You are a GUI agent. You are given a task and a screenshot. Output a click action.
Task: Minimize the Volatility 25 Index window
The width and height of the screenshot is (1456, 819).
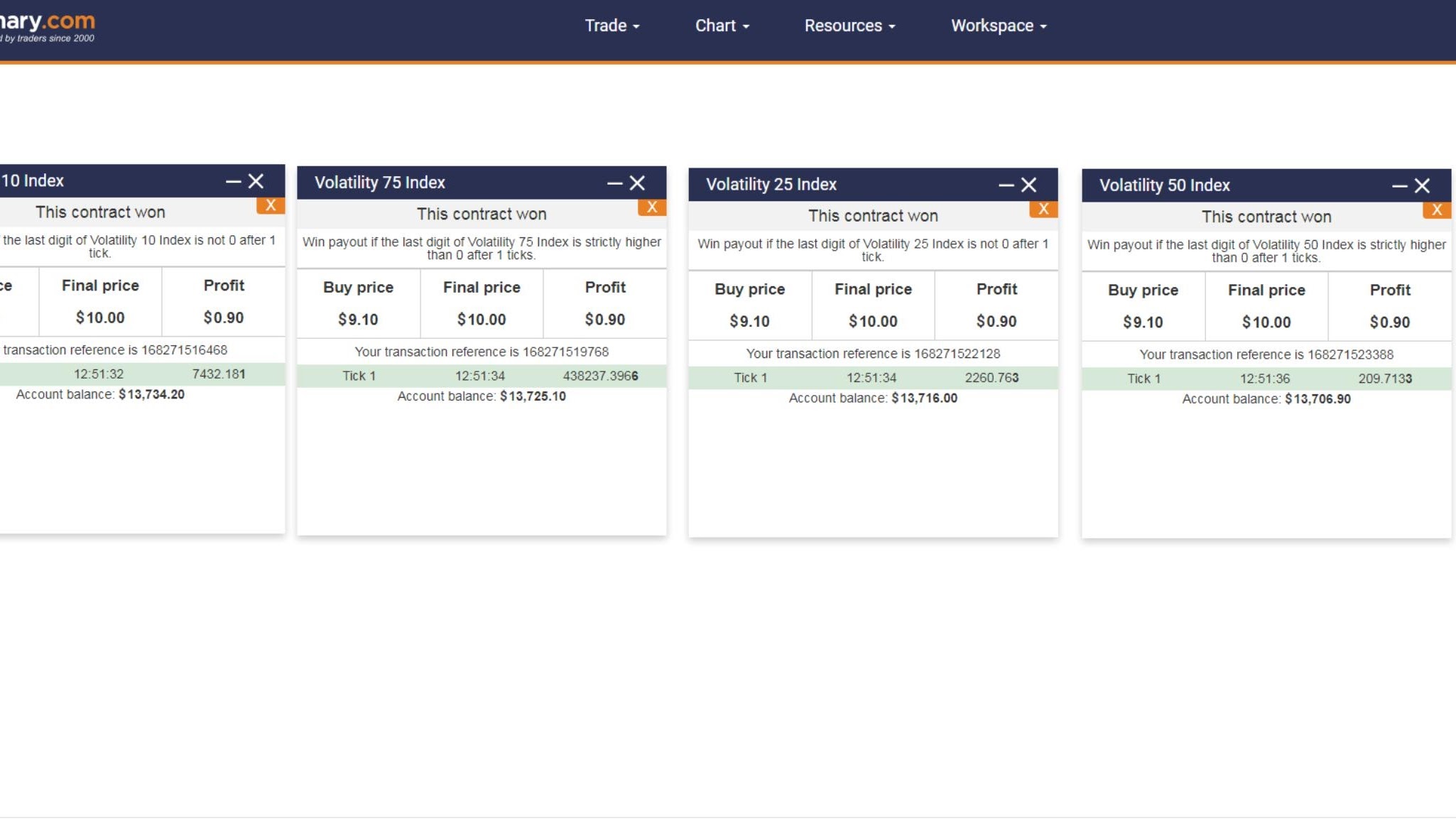coord(1006,185)
